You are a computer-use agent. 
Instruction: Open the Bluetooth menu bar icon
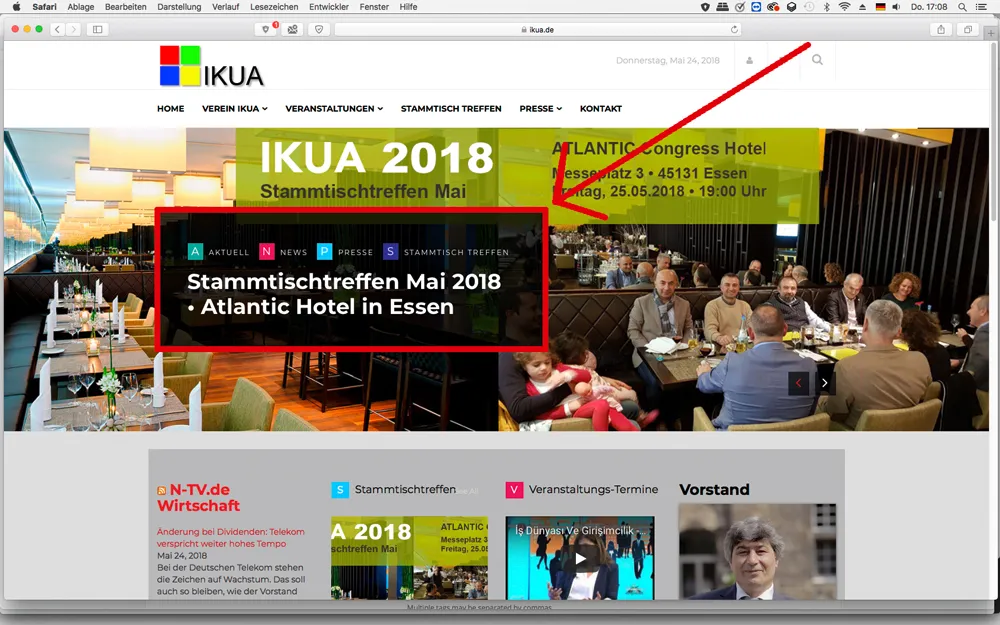(826, 7)
